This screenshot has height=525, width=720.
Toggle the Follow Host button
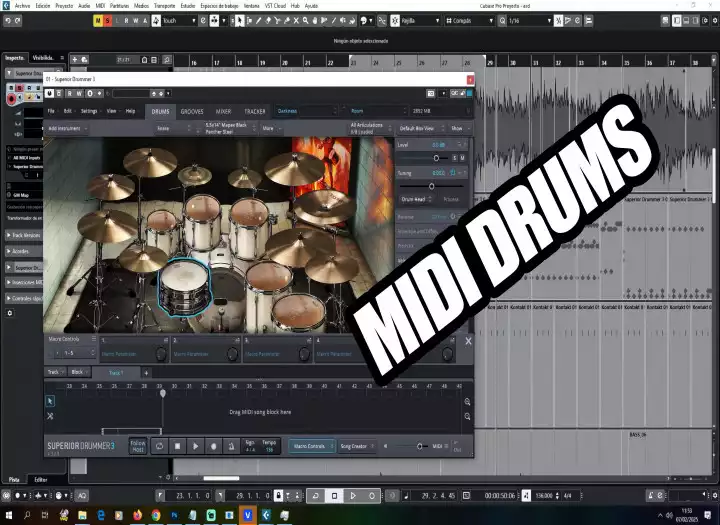[x=138, y=446]
